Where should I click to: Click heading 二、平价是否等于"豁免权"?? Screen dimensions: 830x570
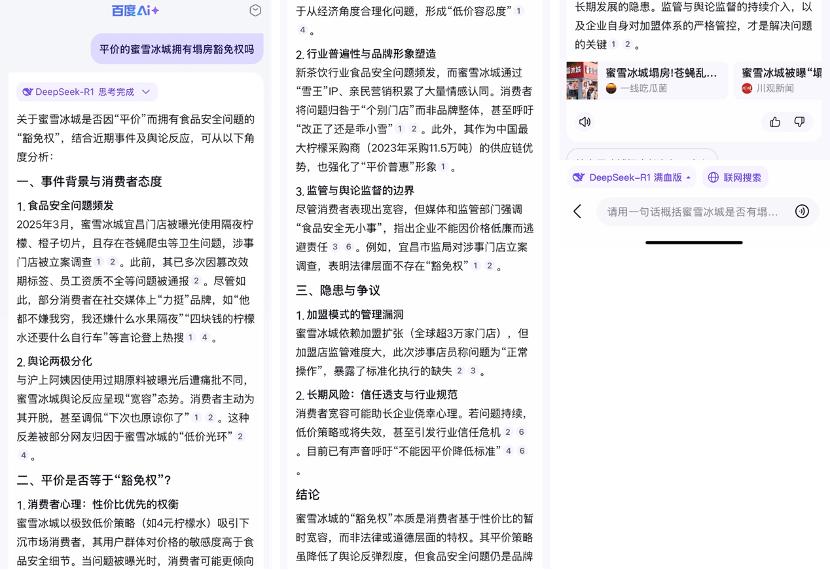click(94, 480)
